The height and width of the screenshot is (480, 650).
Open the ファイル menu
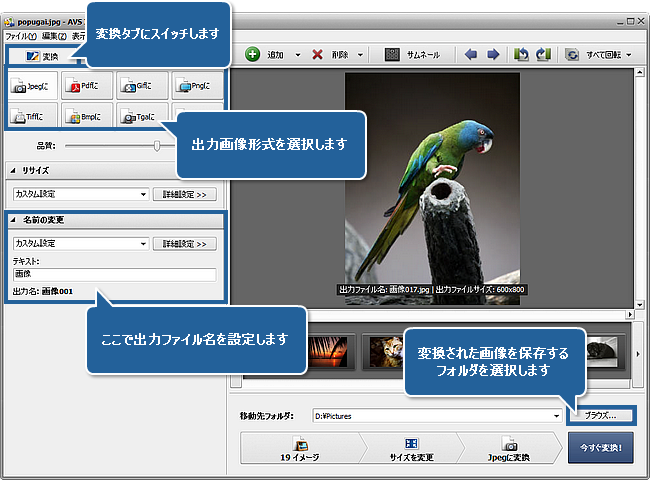tap(21, 36)
